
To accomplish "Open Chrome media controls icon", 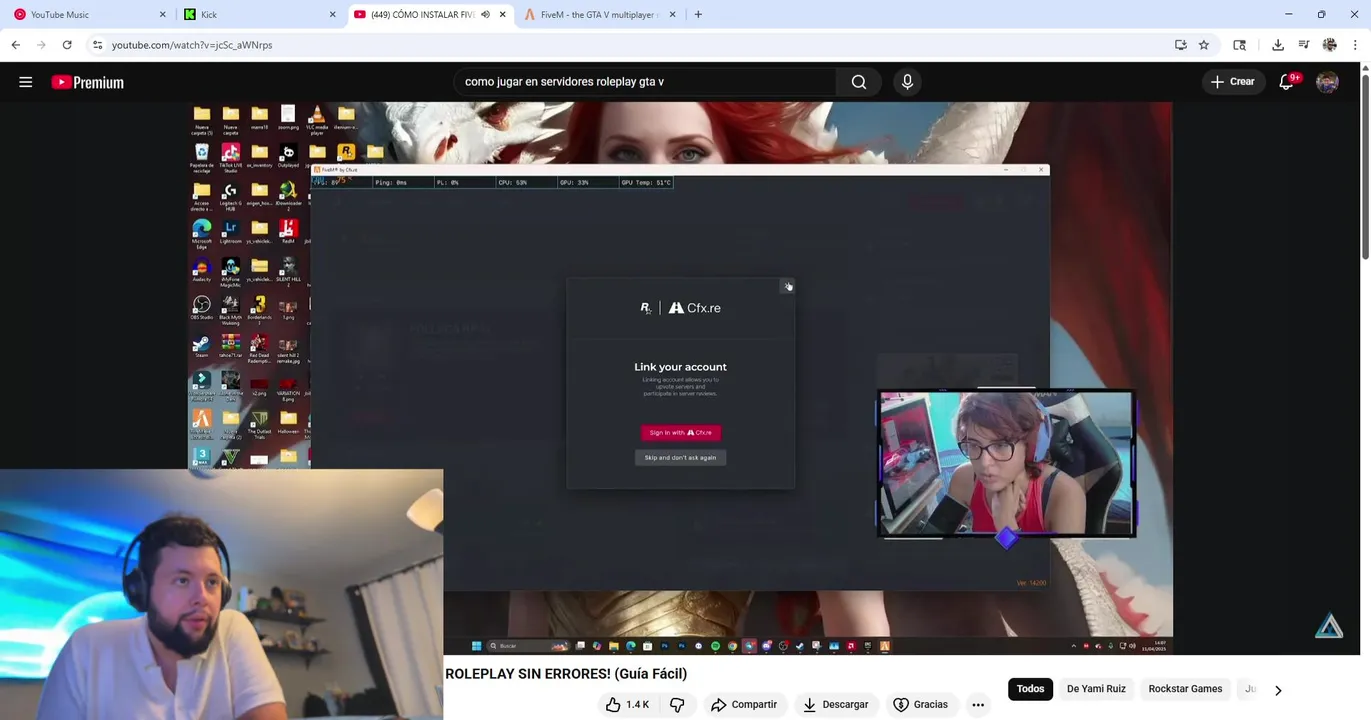I will [x=1304, y=45].
